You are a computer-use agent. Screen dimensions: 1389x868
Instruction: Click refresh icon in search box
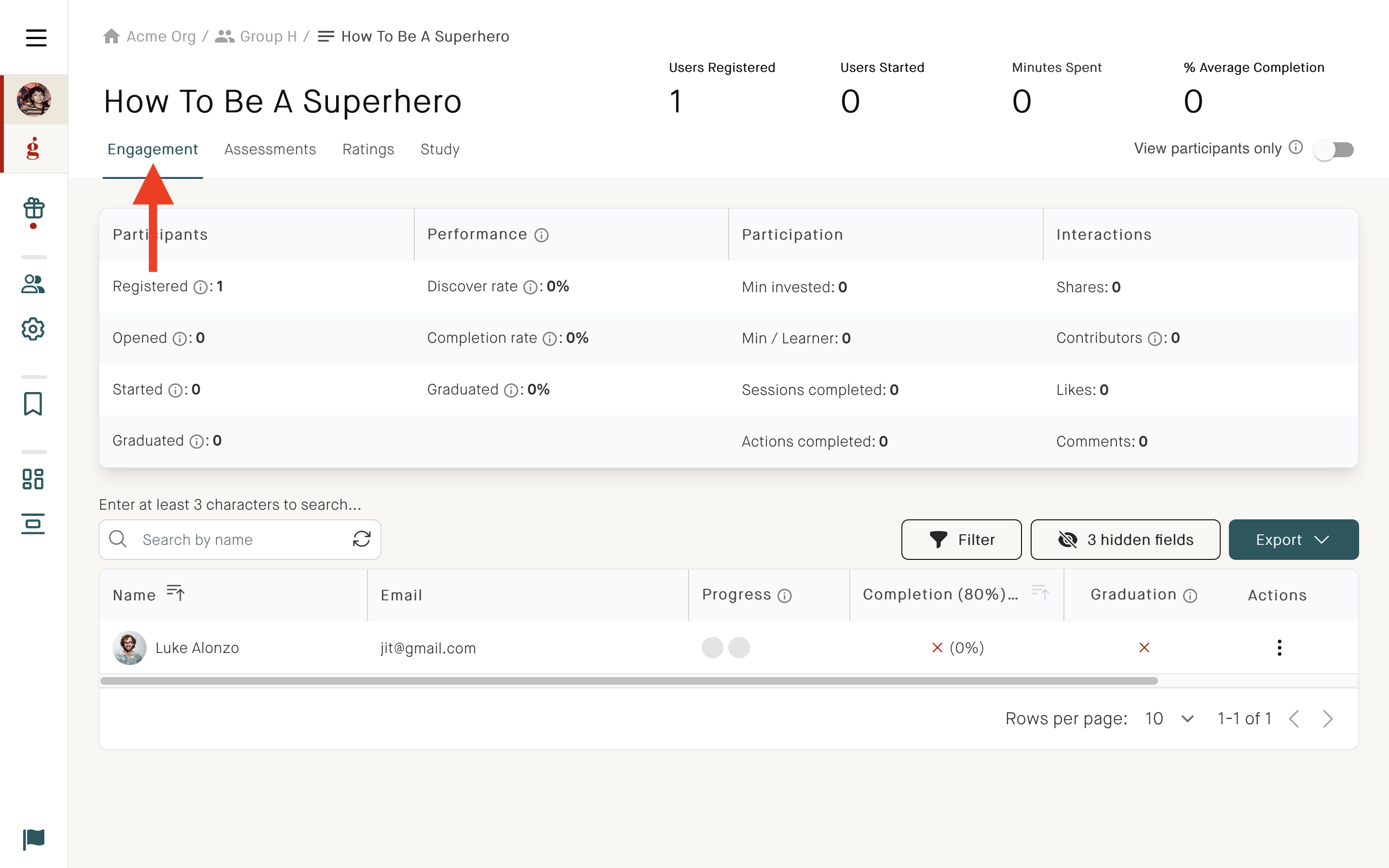coord(361,539)
